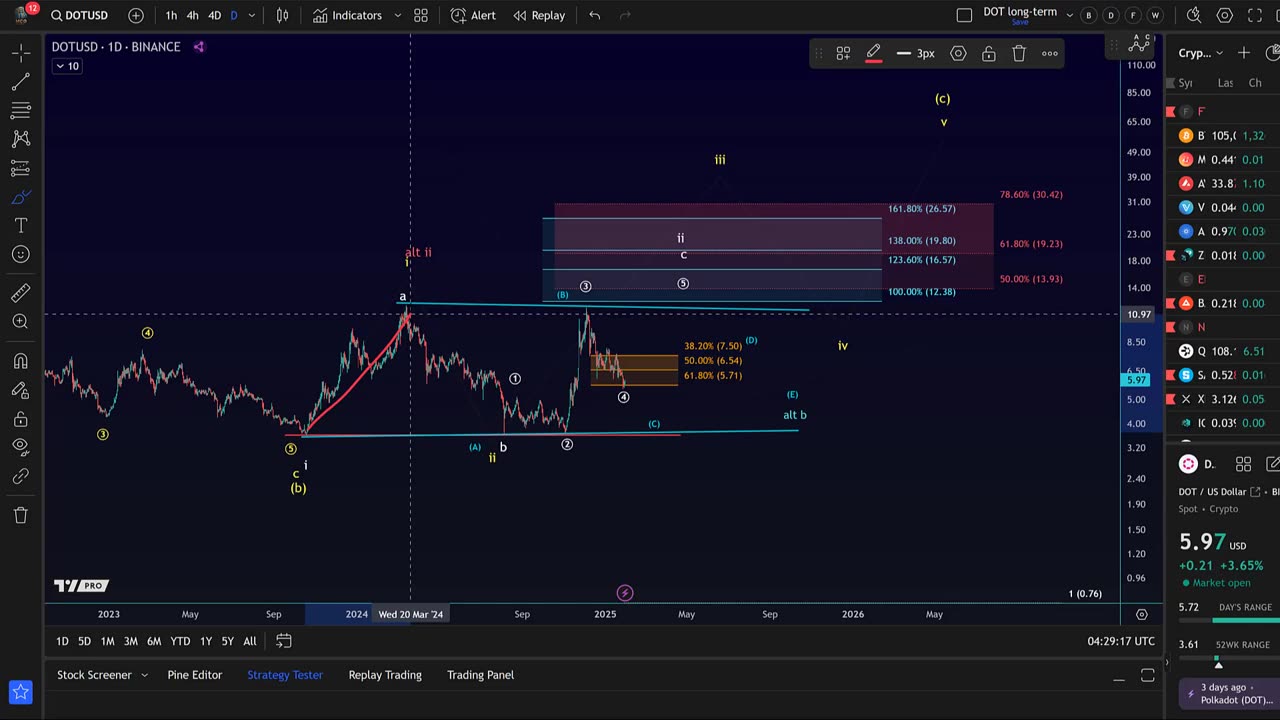Switch to Strategy Tester tab
Image resolution: width=1280 pixels, height=720 pixels.
tap(285, 675)
